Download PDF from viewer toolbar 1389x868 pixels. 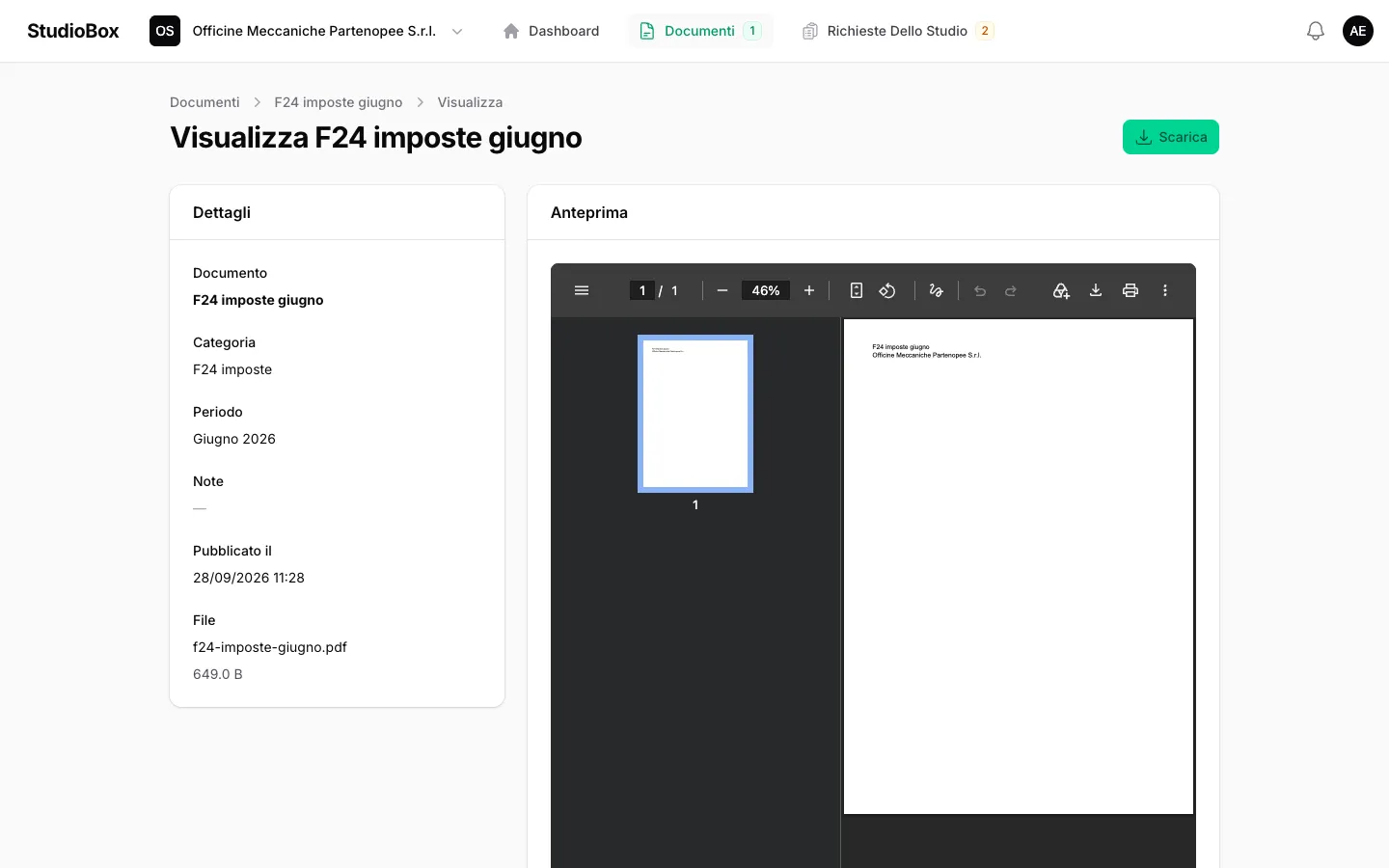tap(1096, 290)
